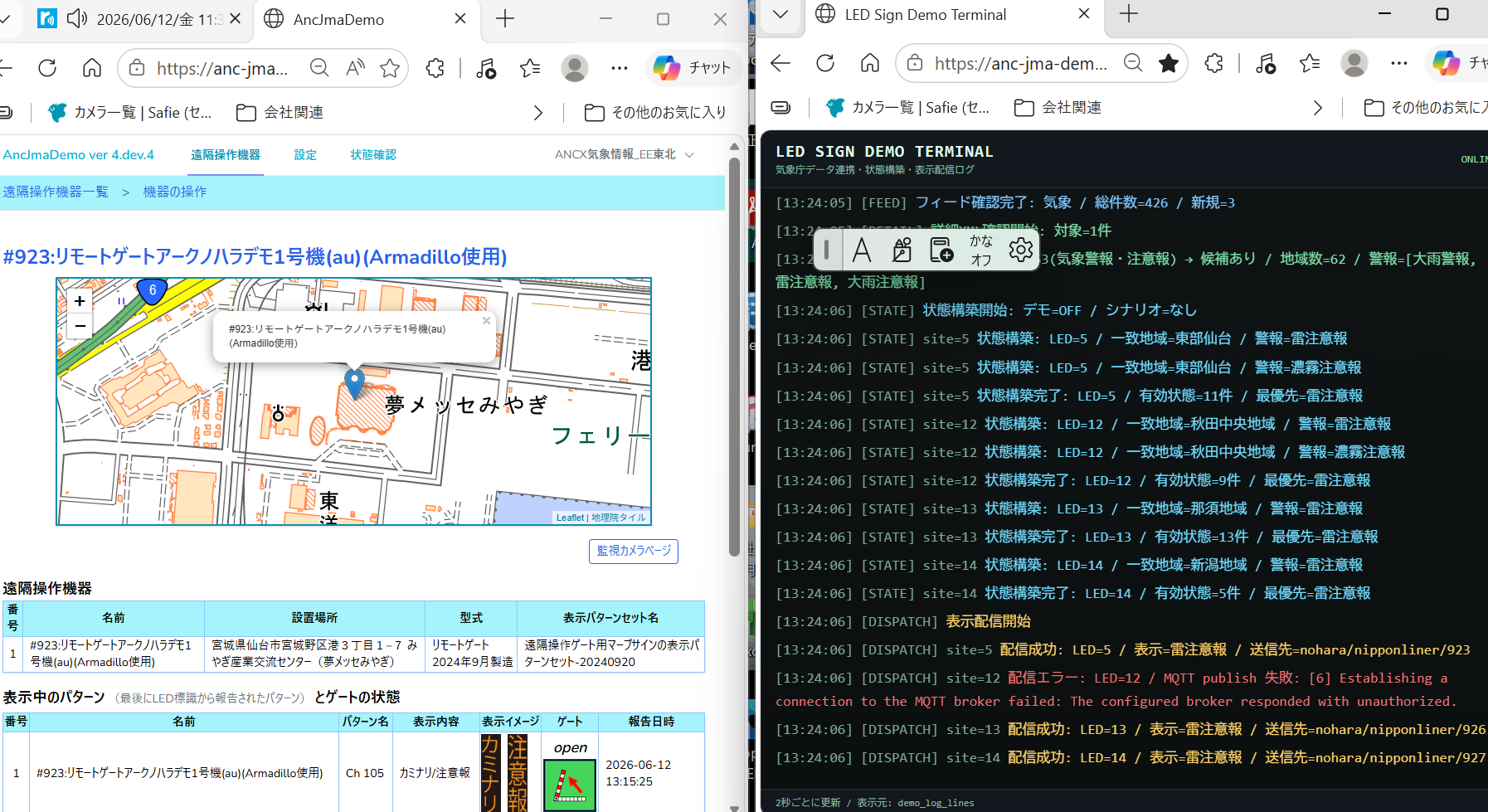Open Copilot チャット in left browser

(x=692, y=68)
